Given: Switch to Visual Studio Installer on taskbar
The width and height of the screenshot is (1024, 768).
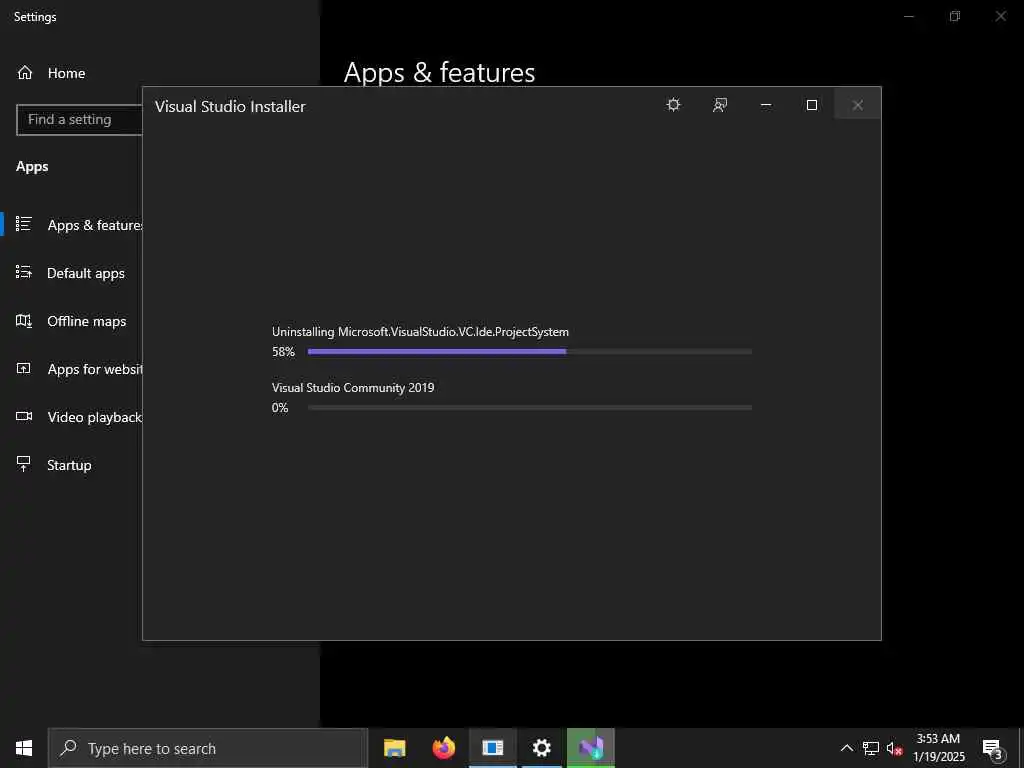Looking at the screenshot, I should click(x=590, y=748).
